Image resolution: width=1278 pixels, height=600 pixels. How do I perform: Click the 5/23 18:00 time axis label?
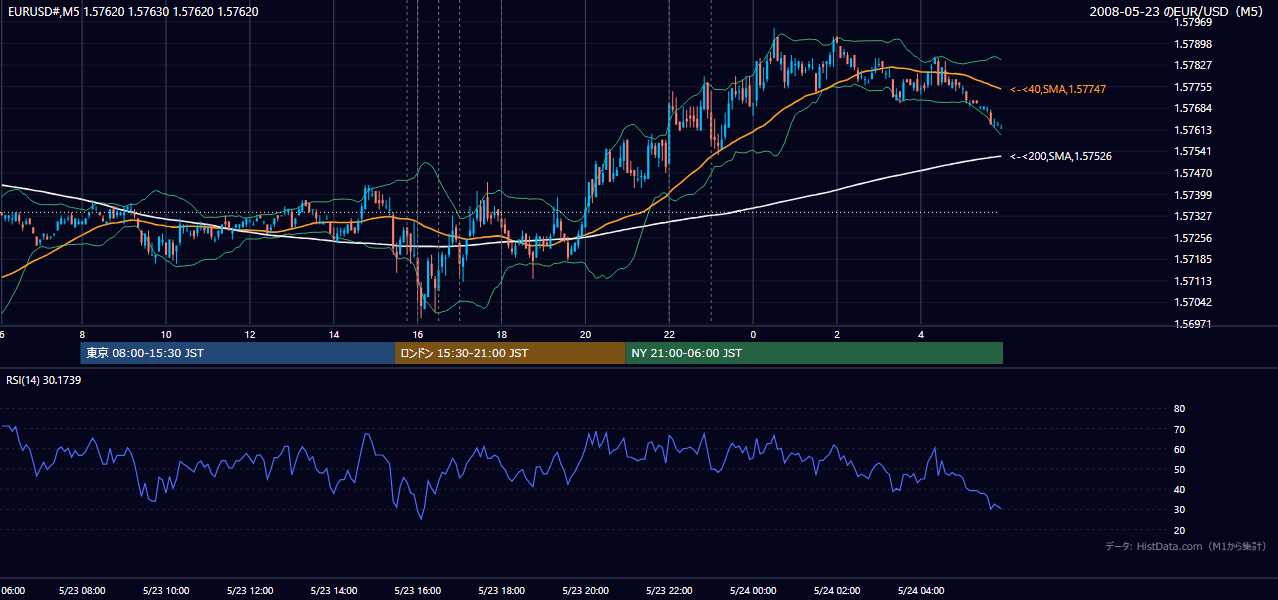pos(502,590)
